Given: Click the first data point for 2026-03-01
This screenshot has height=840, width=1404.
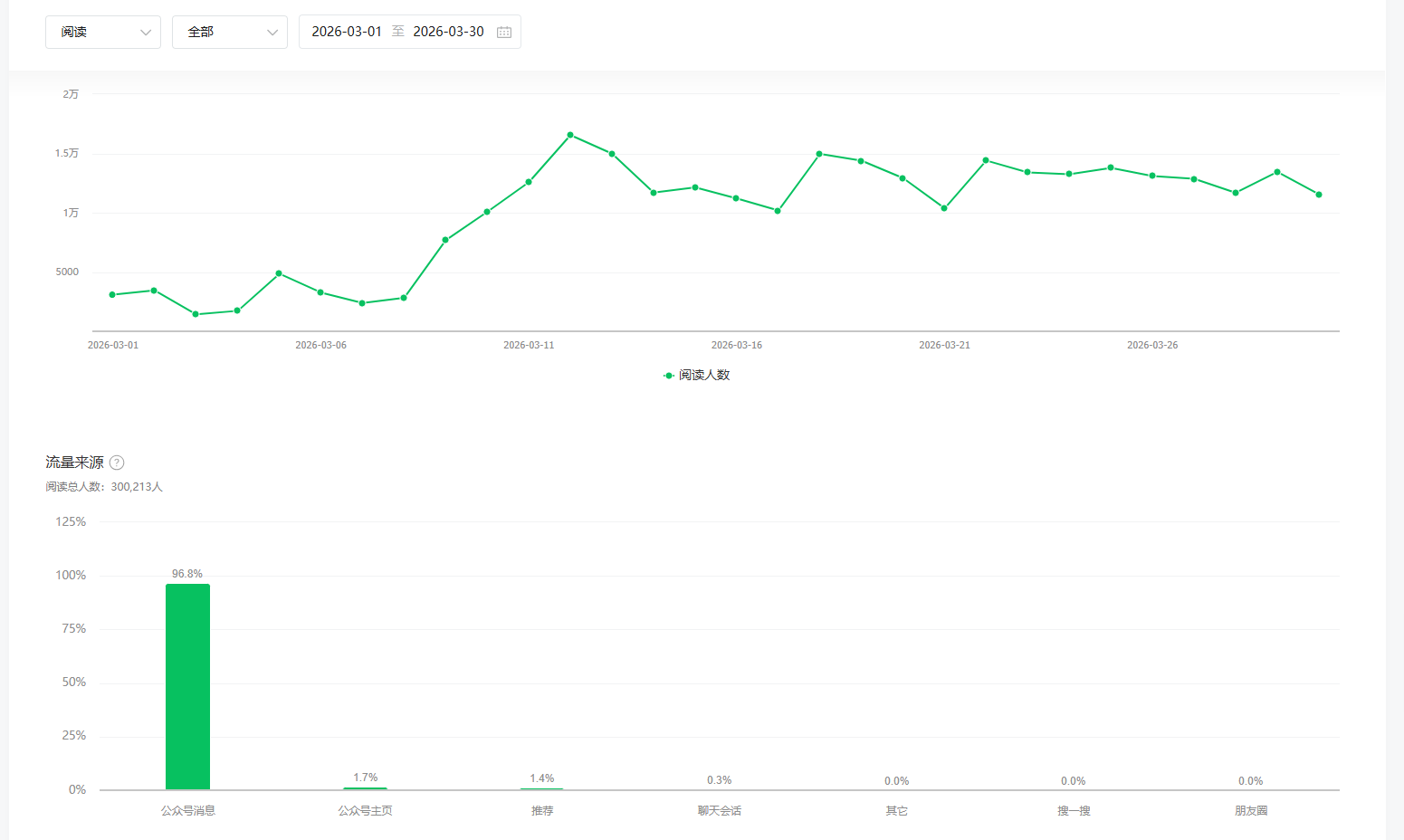Looking at the screenshot, I should coord(112,295).
